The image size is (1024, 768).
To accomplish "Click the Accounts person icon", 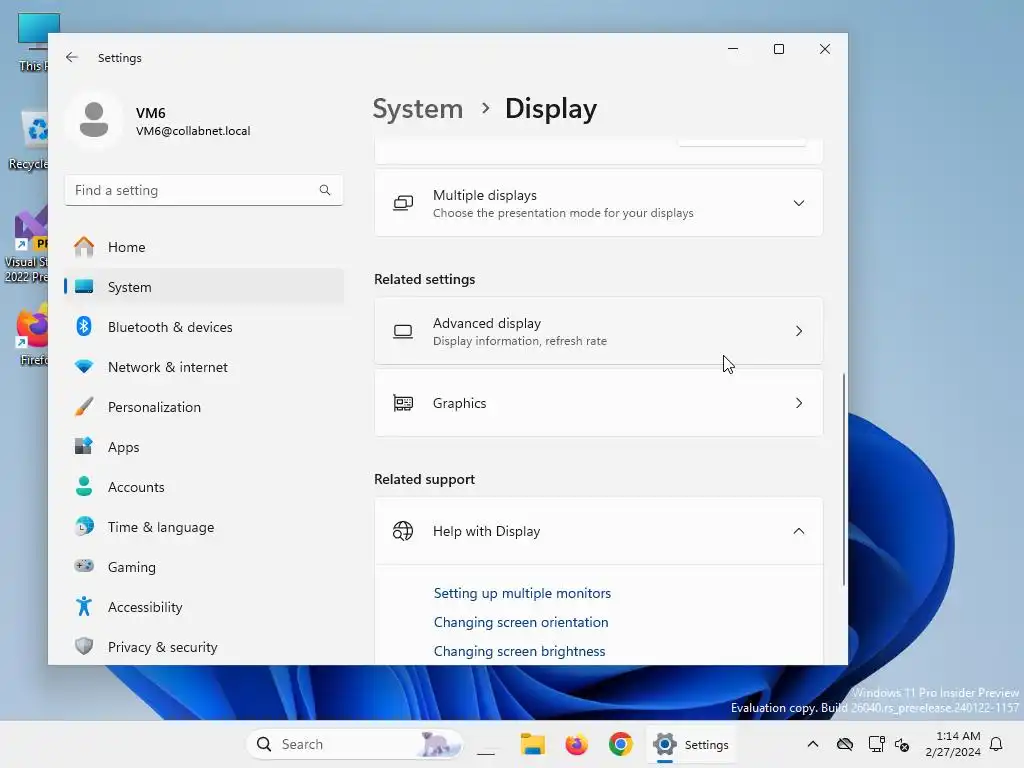I will tap(84, 487).
